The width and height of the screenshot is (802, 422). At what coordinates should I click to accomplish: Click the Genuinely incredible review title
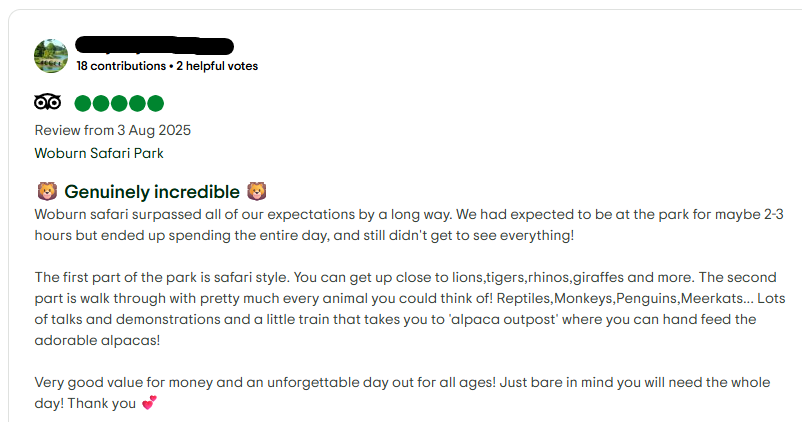[x=152, y=191]
